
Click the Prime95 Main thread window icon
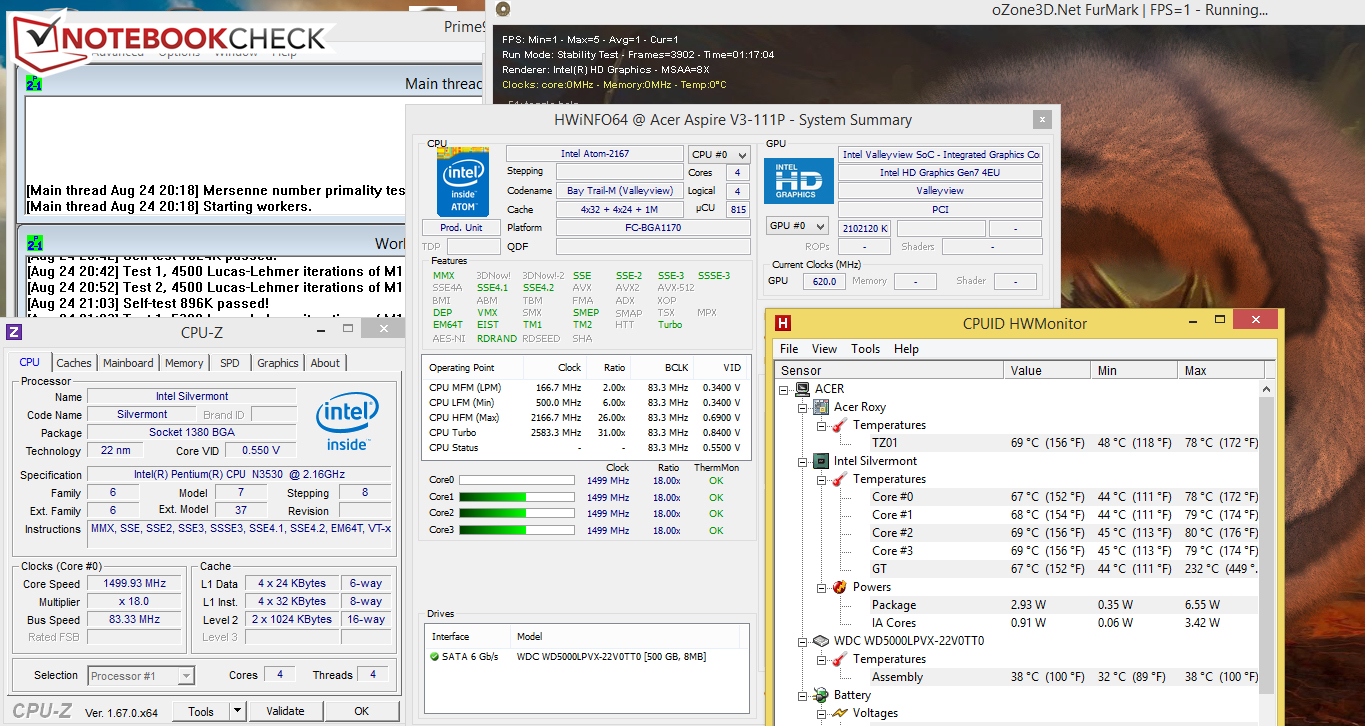point(34,84)
